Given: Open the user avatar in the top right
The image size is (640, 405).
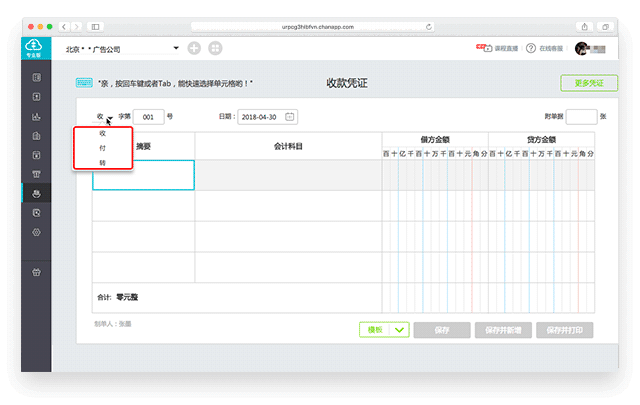Looking at the screenshot, I should [x=583, y=48].
